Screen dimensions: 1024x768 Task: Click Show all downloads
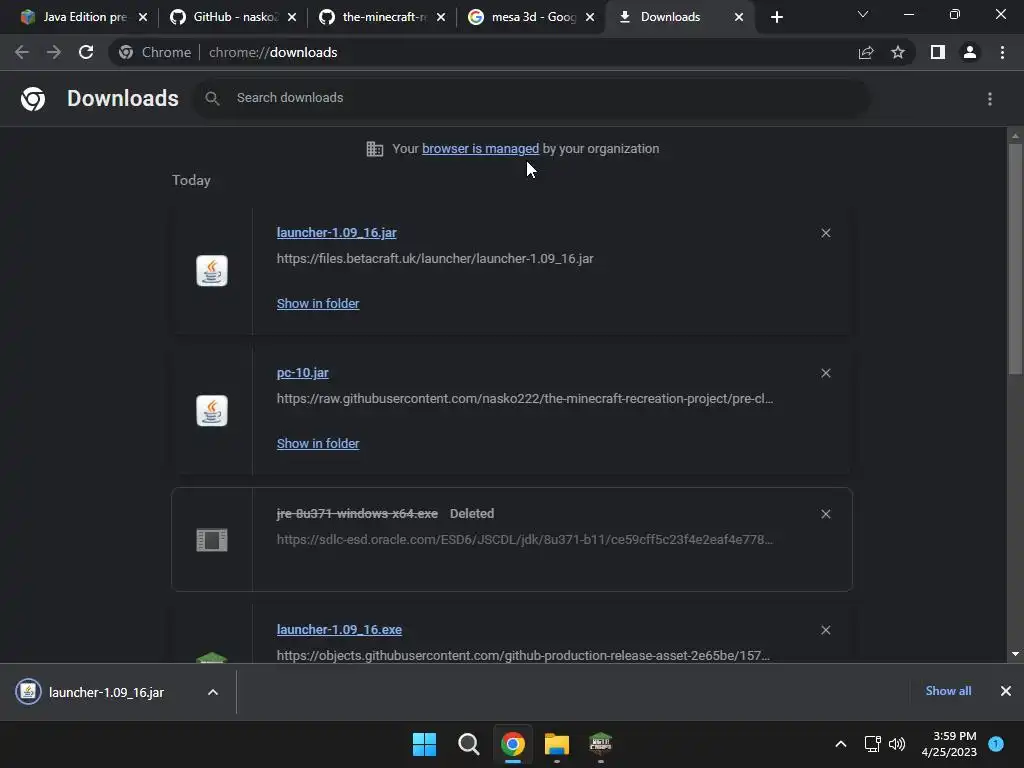tap(948, 691)
